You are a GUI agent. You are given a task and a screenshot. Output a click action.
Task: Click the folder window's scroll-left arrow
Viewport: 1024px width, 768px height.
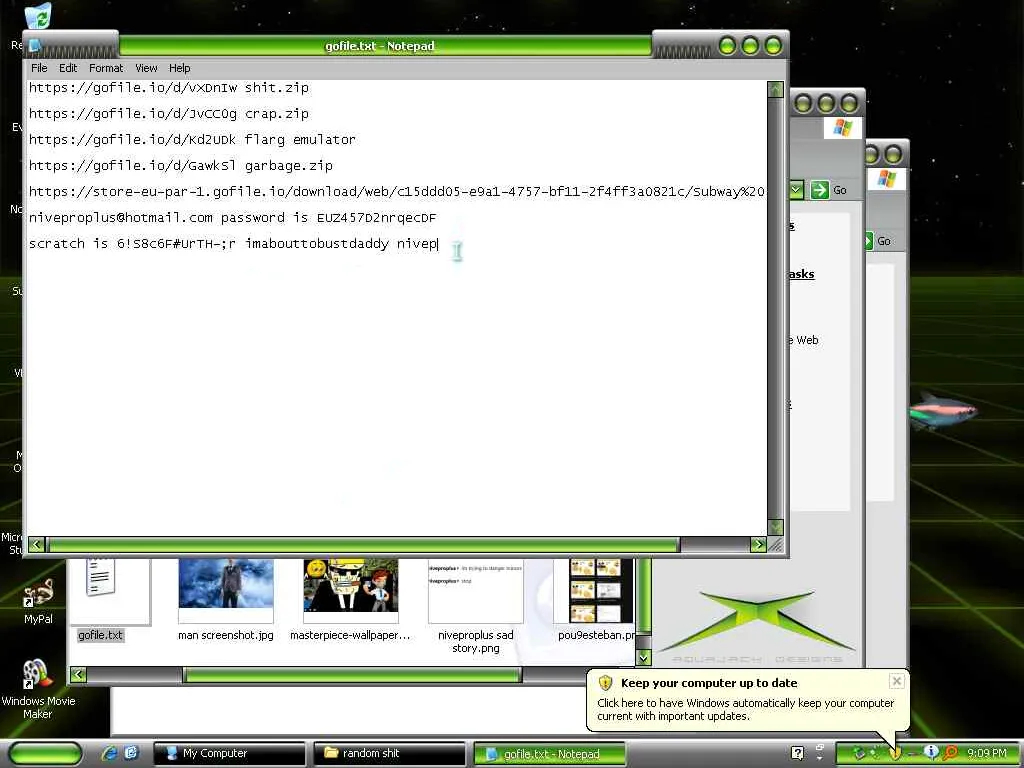pyautogui.click(x=78, y=675)
